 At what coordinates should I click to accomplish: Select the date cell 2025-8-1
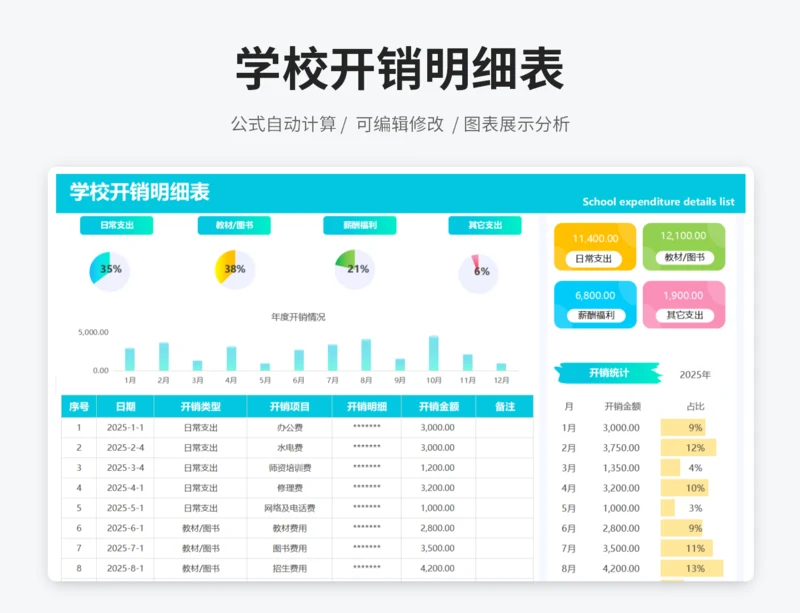126,568
